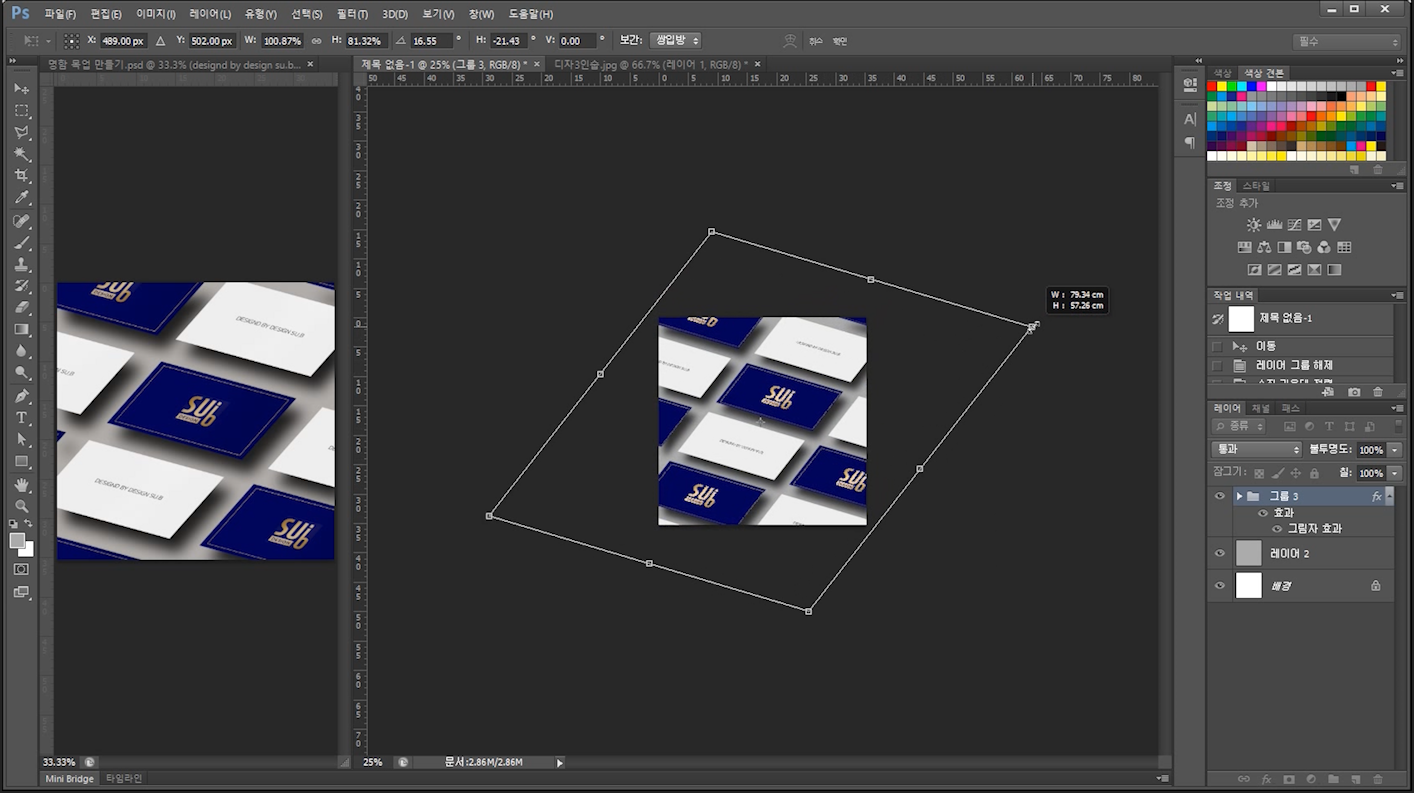Add layer mask in Layers panel

tap(1288, 779)
